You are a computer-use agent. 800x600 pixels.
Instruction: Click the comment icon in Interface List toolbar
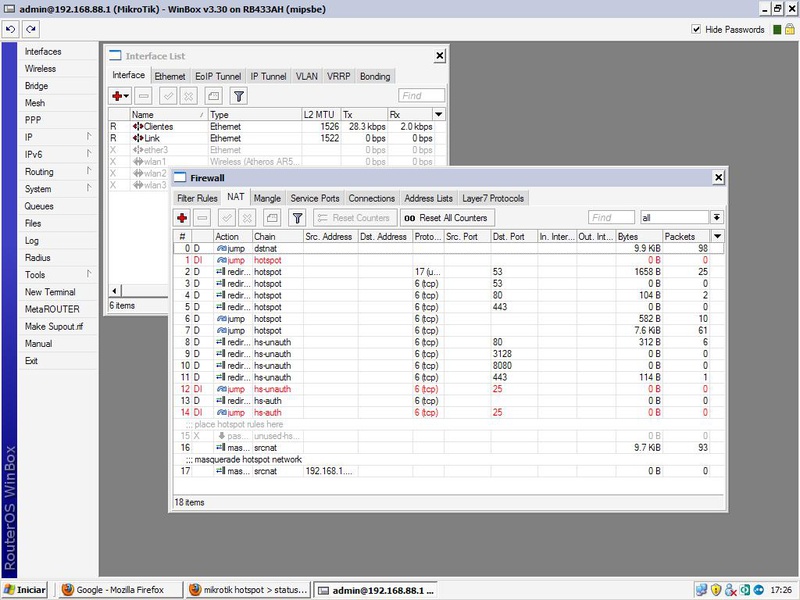coord(213,96)
